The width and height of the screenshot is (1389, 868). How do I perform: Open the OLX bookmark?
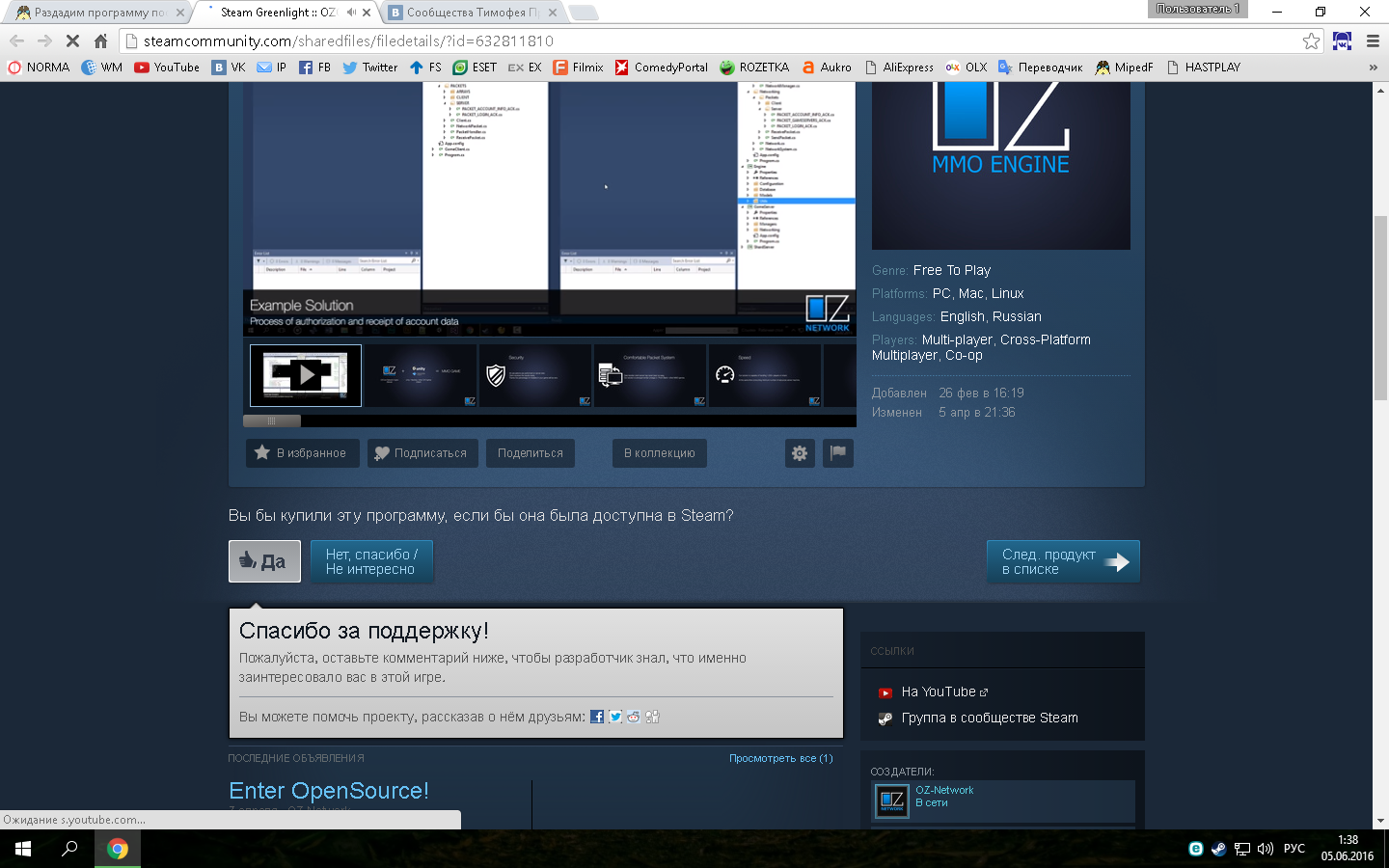pos(967,68)
